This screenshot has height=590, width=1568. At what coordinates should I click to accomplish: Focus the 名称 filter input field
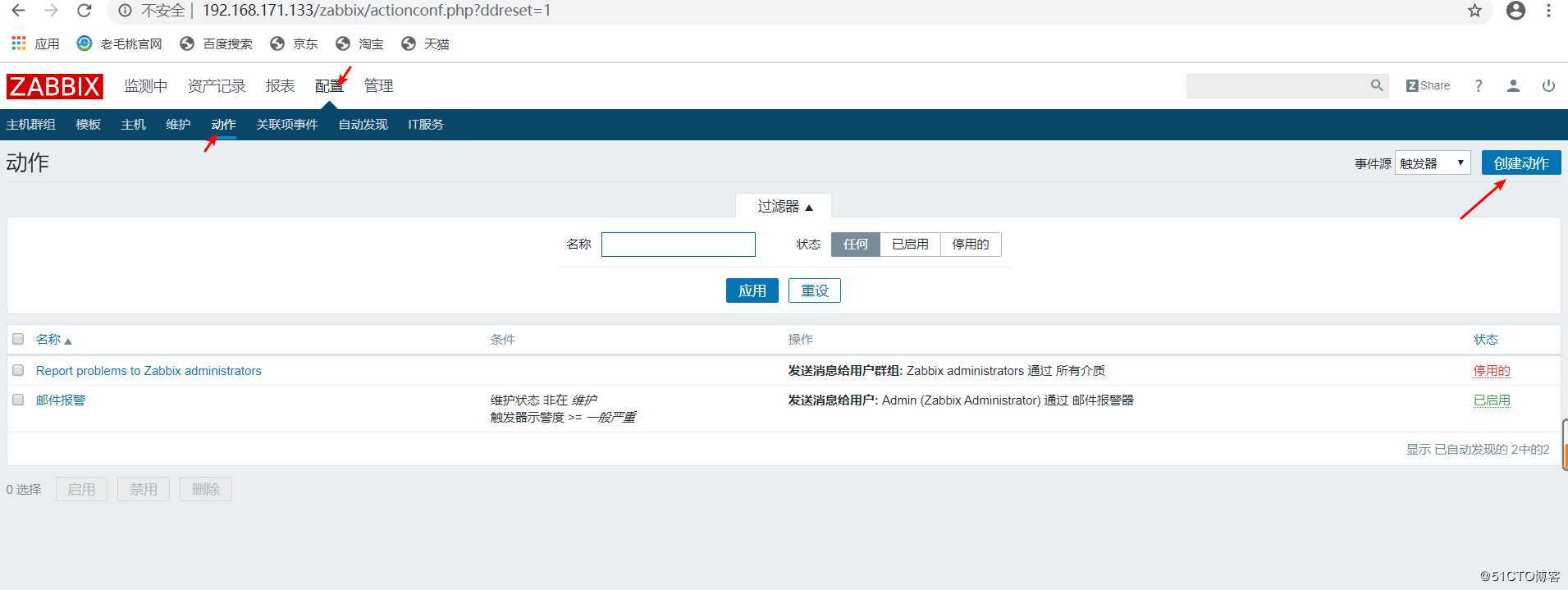click(x=679, y=245)
